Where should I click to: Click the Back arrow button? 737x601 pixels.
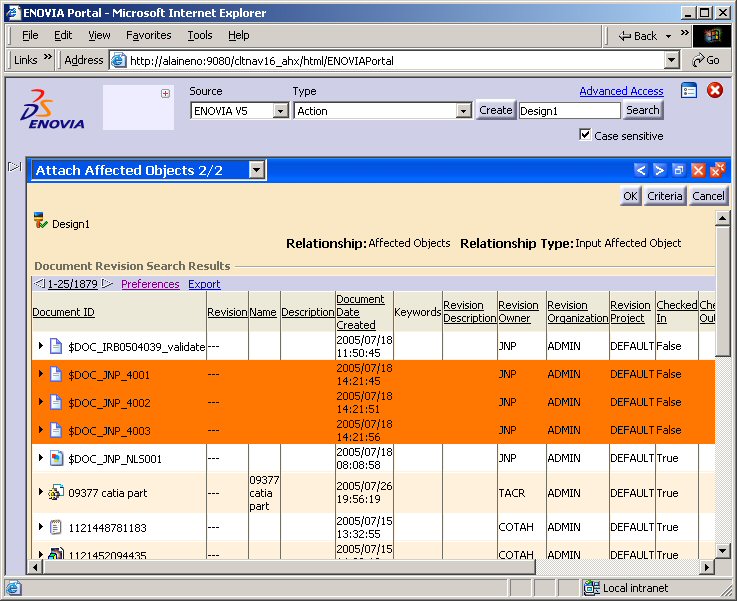pos(638,36)
